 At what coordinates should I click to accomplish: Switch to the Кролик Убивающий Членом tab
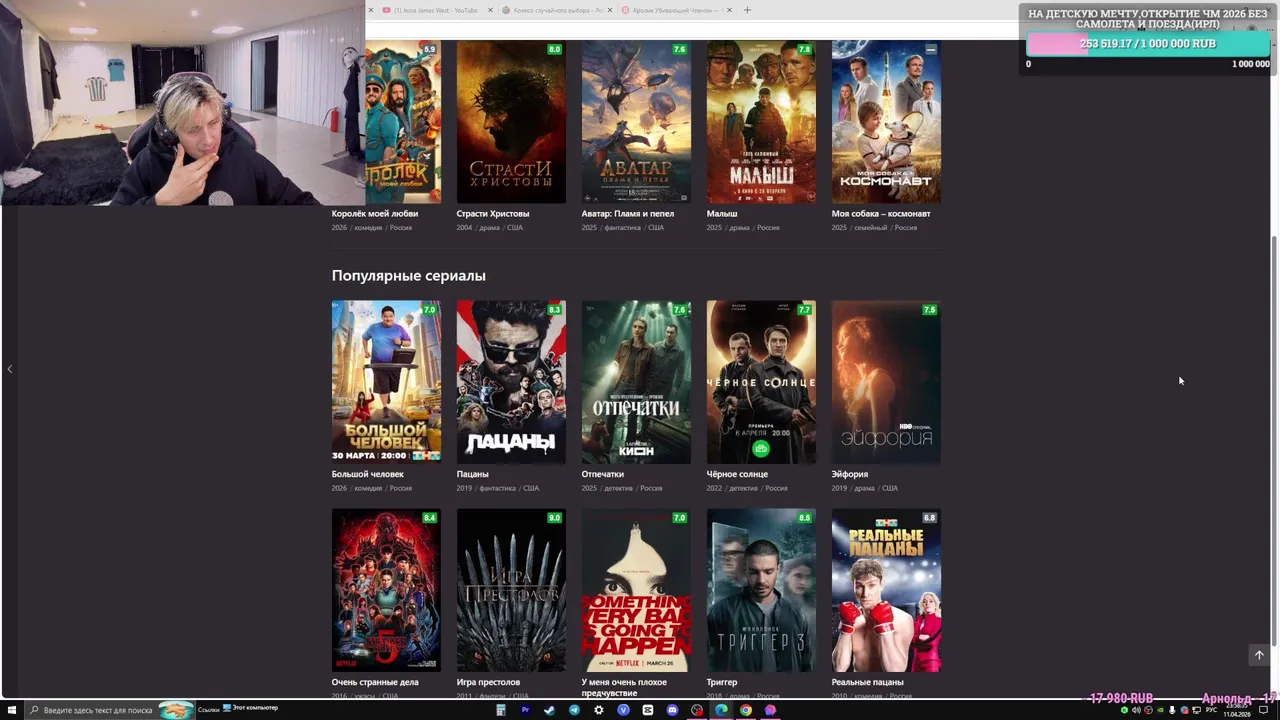[676, 10]
